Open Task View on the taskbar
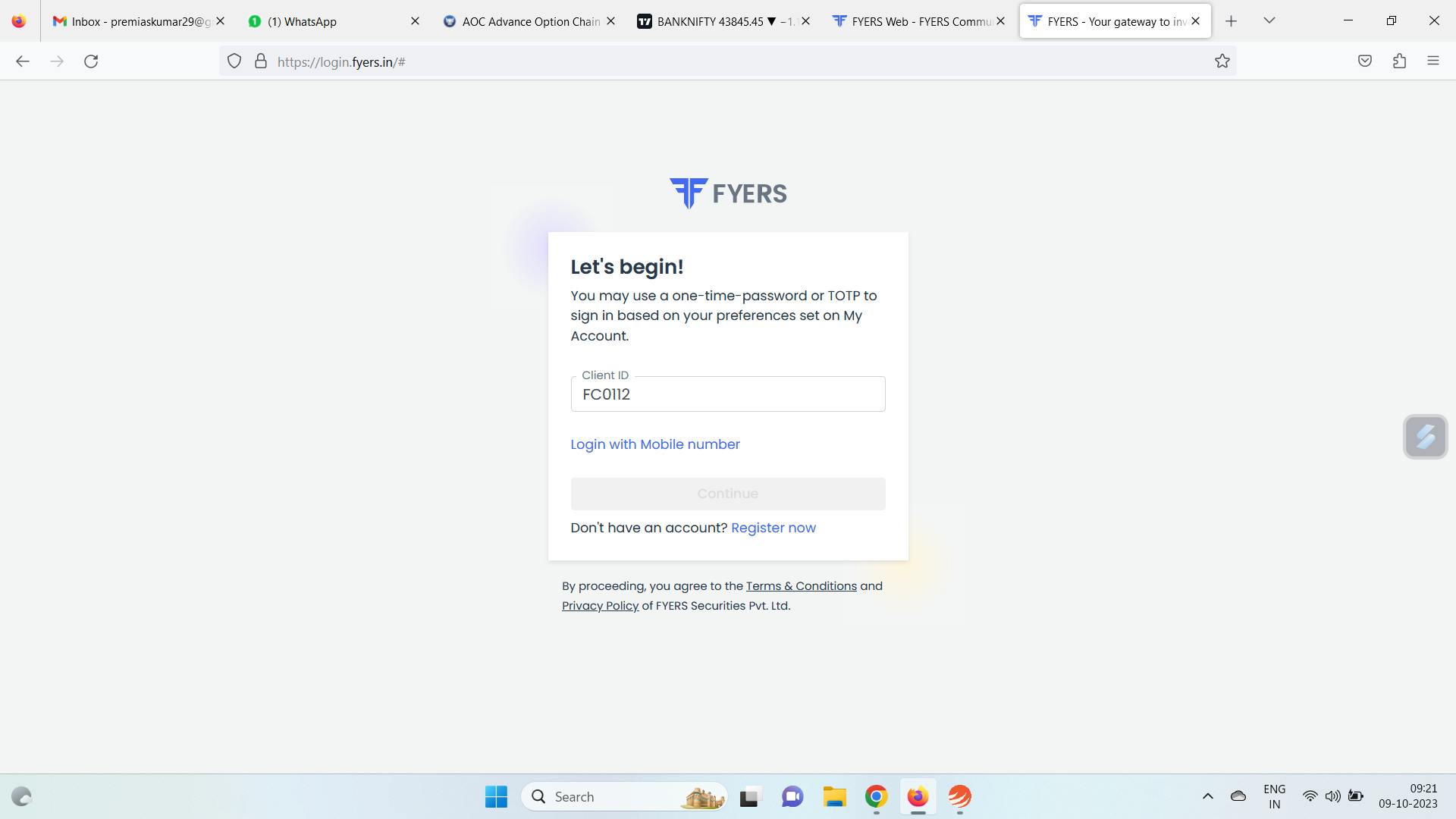The width and height of the screenshot is (1456, 819). point(749,797)
